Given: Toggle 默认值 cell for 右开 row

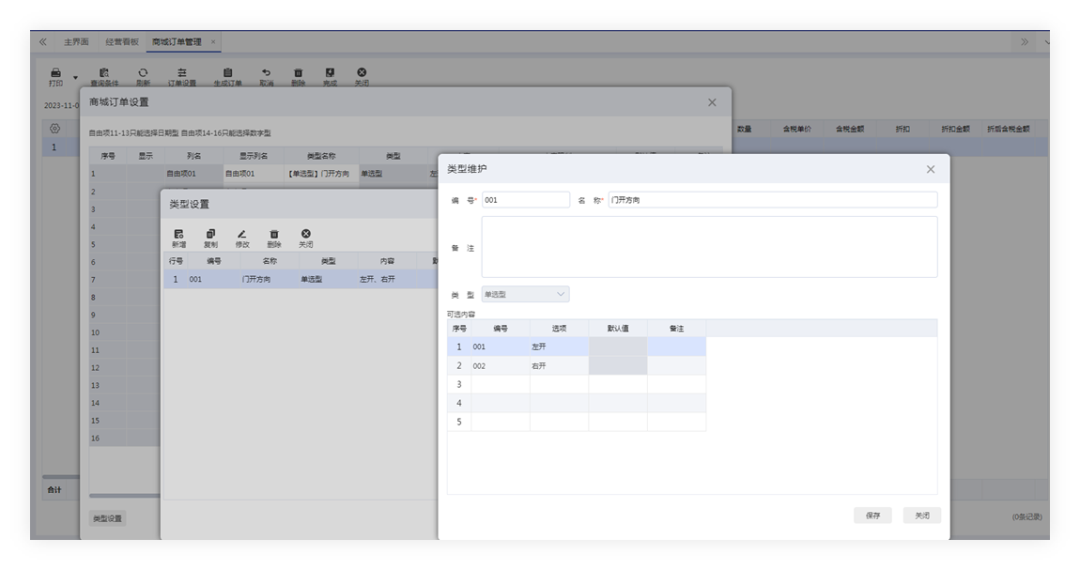Looking at the screenshot, I should (x=617, y=366).
